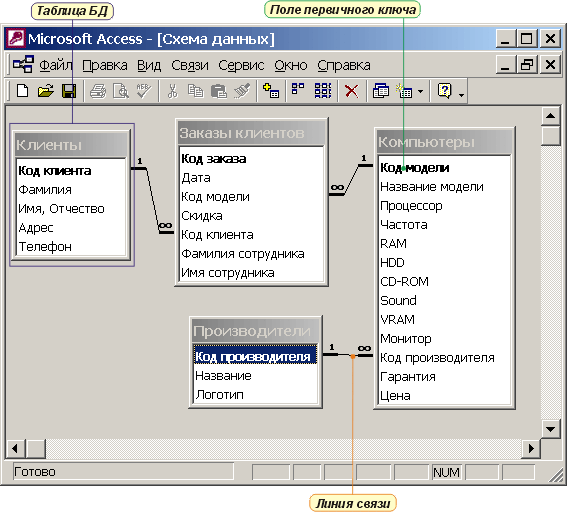Viewport: 567px width, 512px height.
Task: Select the Клиенты table title bar
Action: [x=71, y=145]
